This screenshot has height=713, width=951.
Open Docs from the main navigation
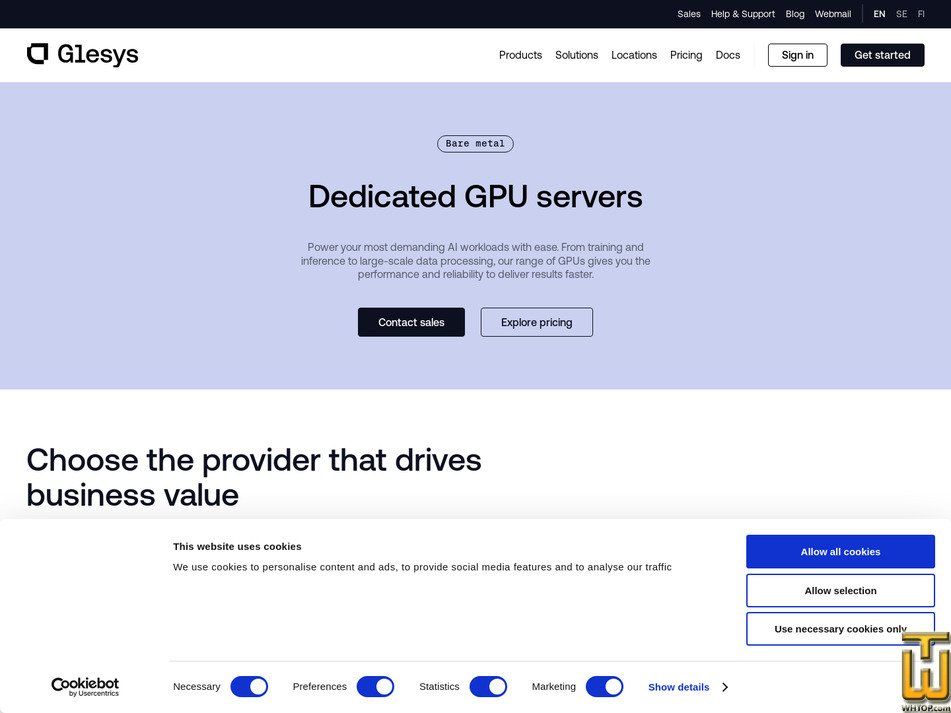click(728, 55)
